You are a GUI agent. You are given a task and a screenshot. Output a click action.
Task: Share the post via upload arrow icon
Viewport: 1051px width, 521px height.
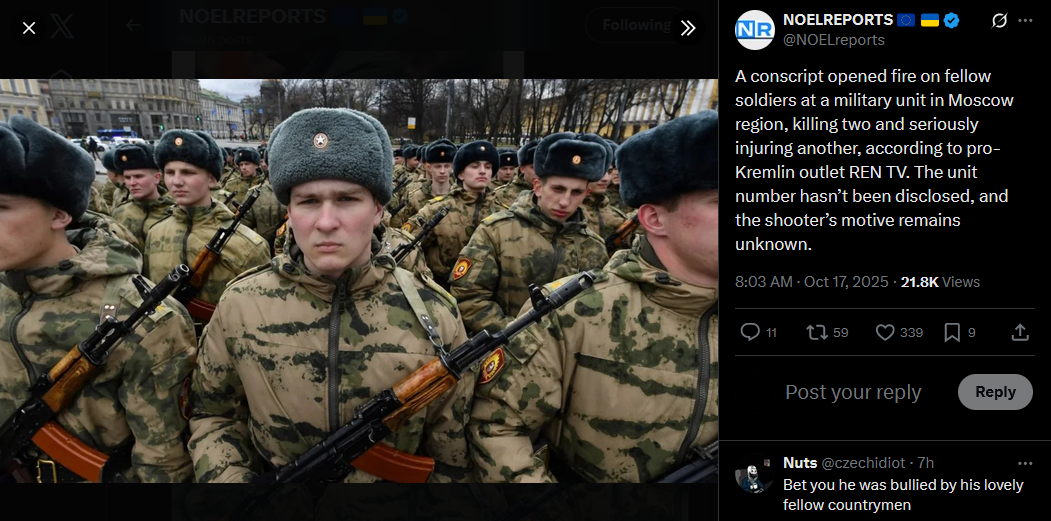[1019, 332]
